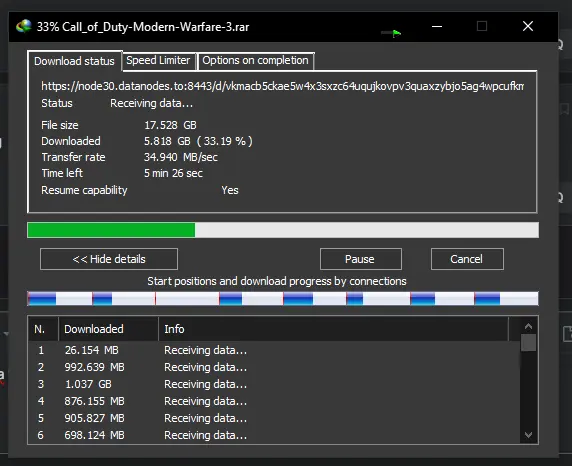Select connection row with 1.037 GB

pos(274,384)
